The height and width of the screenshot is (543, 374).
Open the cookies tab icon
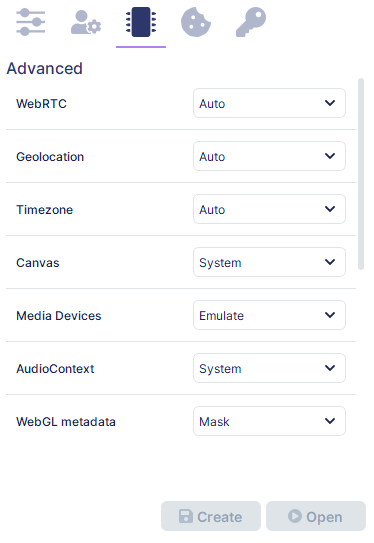[x=196, y=22]
